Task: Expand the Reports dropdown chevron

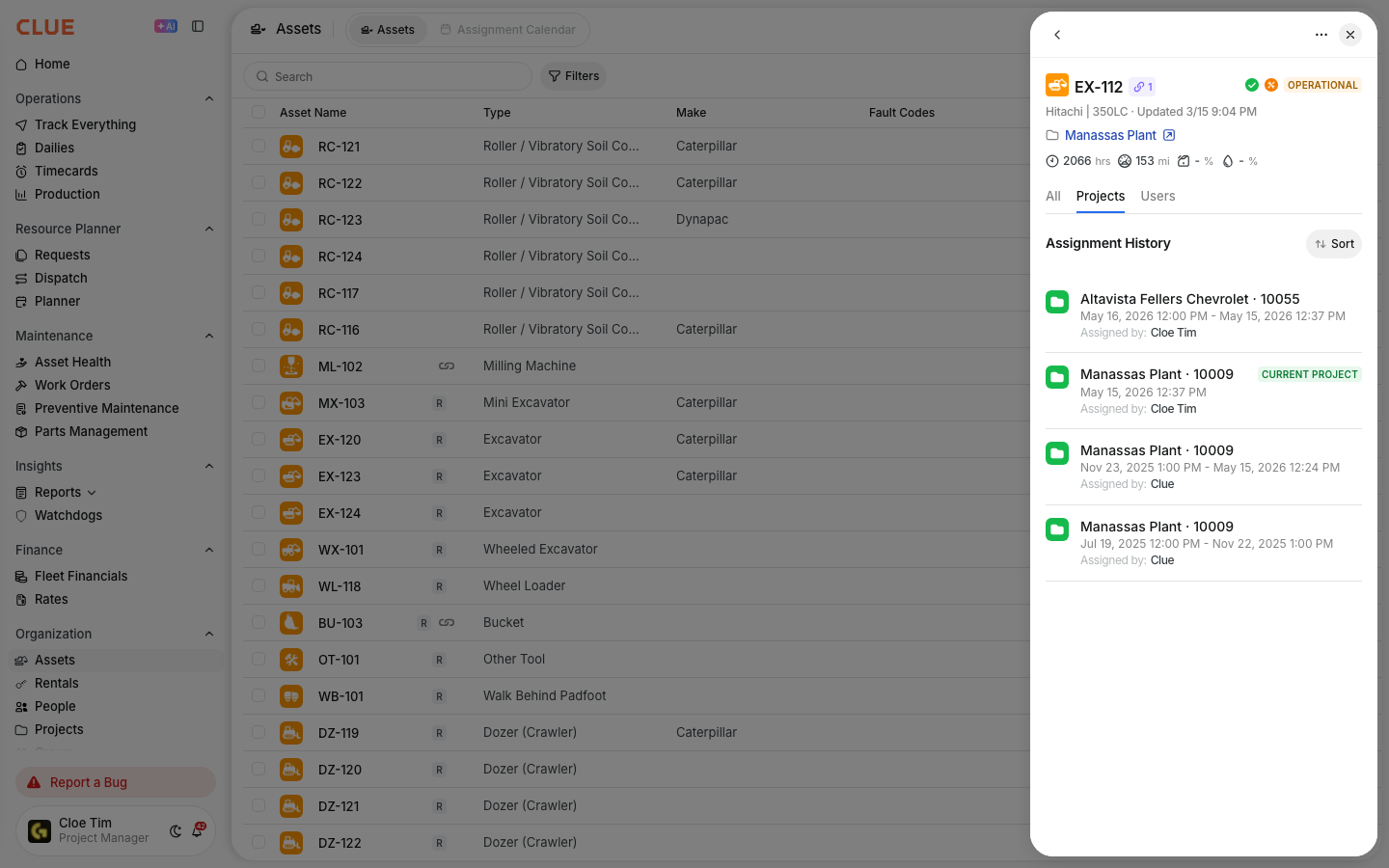Action: tap(92, 493)
